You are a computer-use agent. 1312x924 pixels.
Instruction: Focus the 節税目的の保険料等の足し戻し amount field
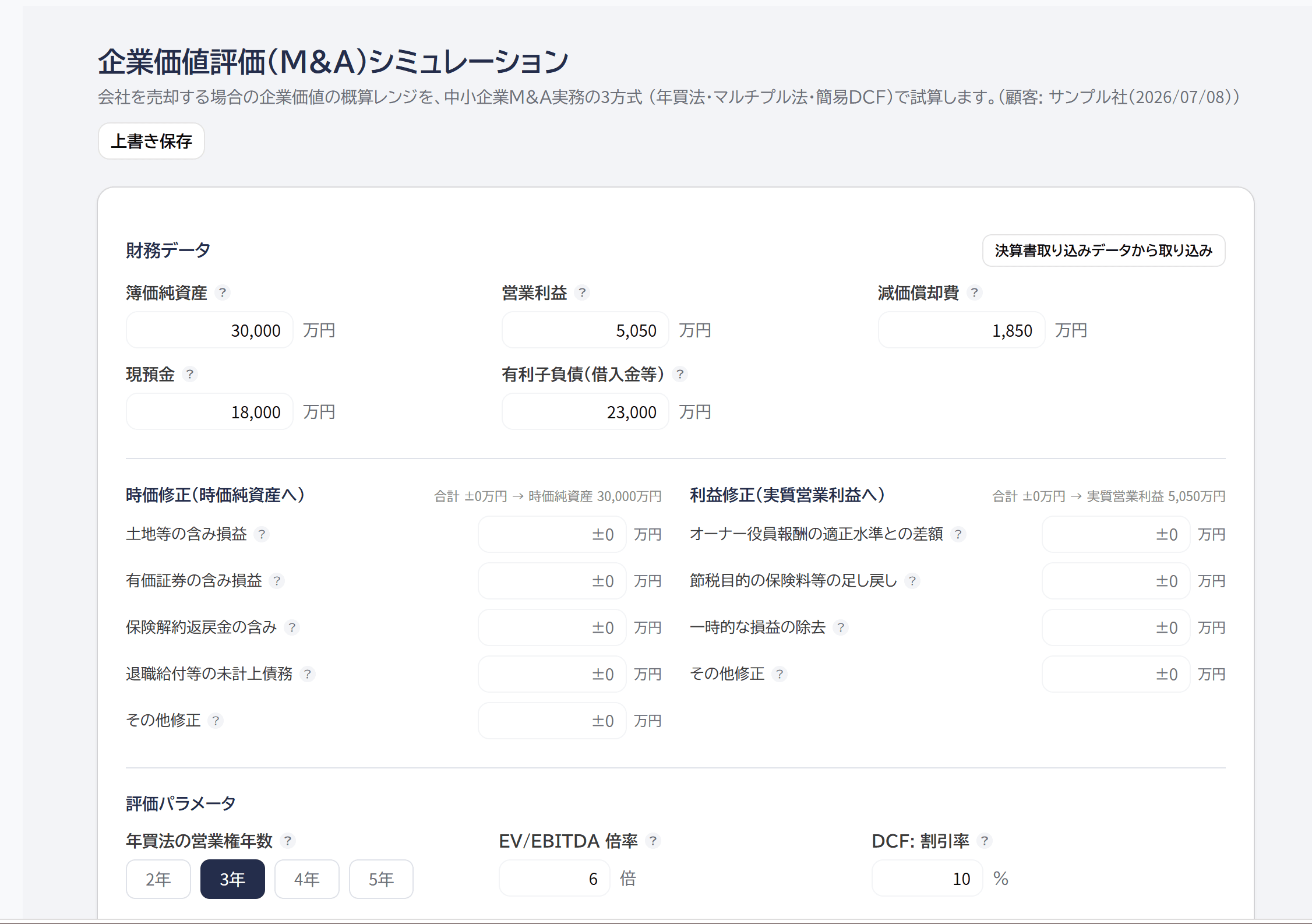1116,581
